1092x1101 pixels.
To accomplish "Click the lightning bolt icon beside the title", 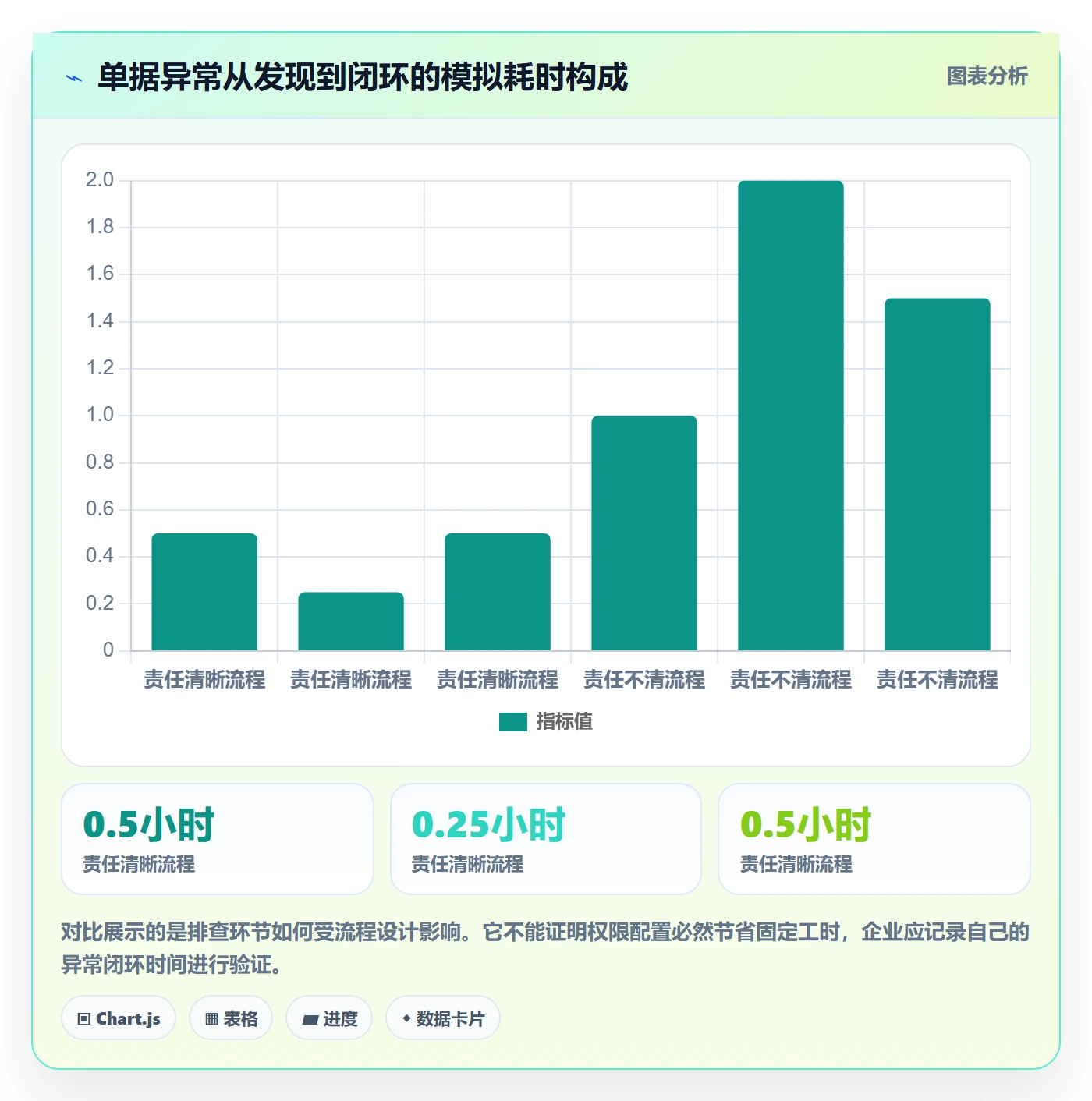I will pos(74,78).
